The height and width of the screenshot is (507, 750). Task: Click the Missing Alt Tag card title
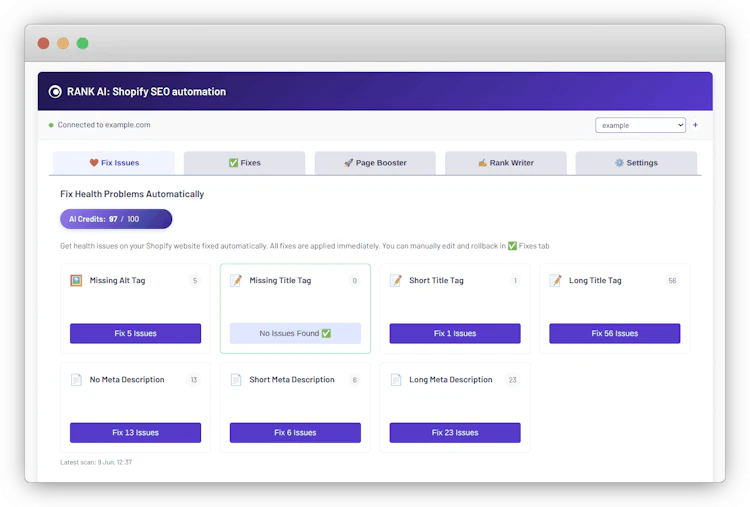[x=117, y=280]
